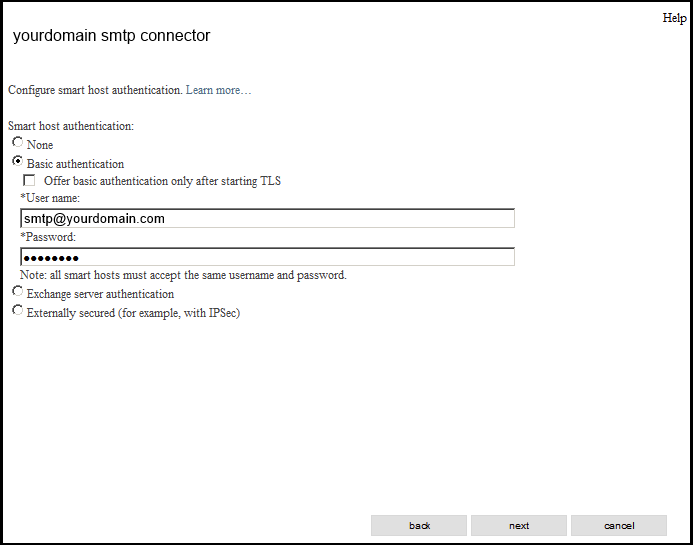Click the 'Basic authentication' label text
The width and height of the screenshot is (693, 545).
(x=75, y=164)
